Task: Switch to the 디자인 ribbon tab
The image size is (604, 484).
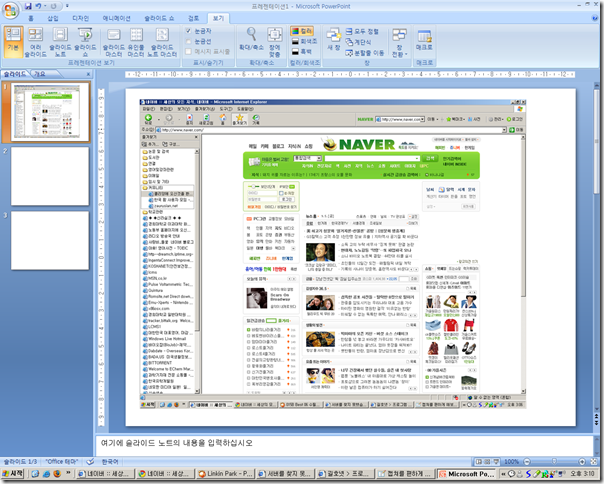Action: pos(81,18)
